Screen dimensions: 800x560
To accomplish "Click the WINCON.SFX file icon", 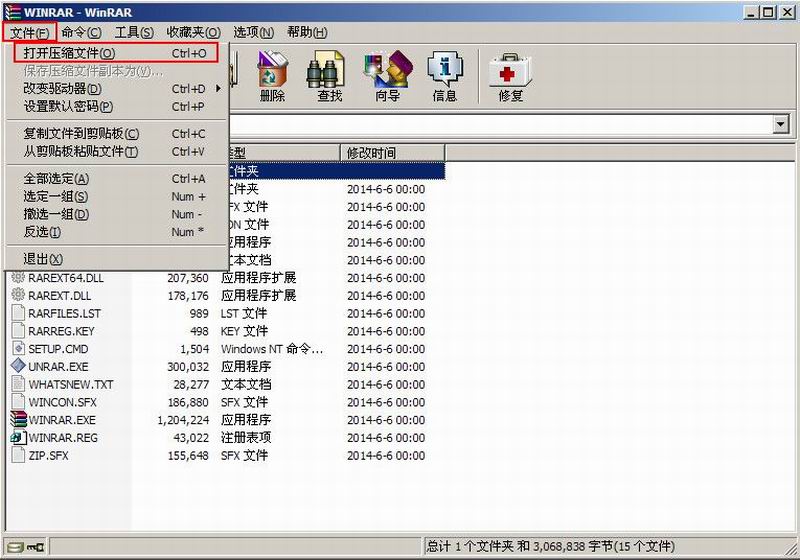I will coord(18,402).
